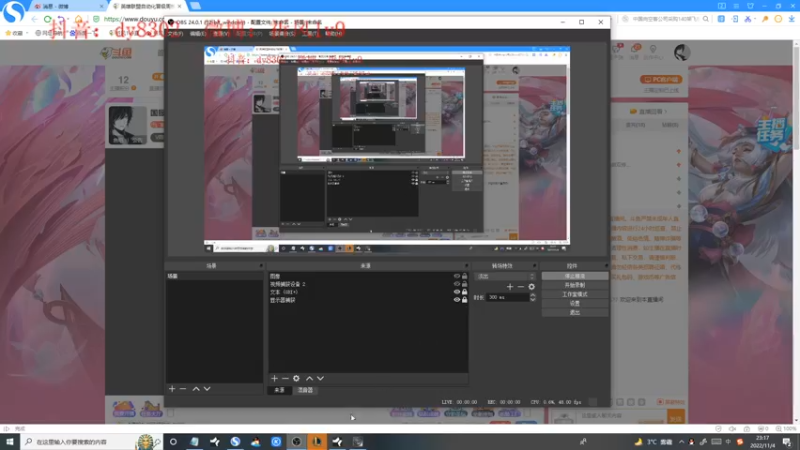The image size is (800, 450).
Task: Click the 退出 exit button in controls
Action: click(x=575, y=313)
